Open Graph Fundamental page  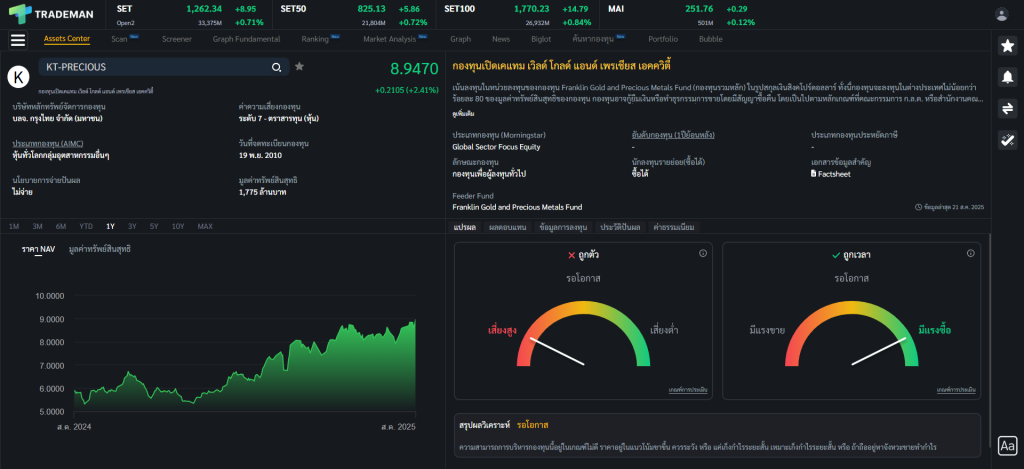tap(246, 39)
